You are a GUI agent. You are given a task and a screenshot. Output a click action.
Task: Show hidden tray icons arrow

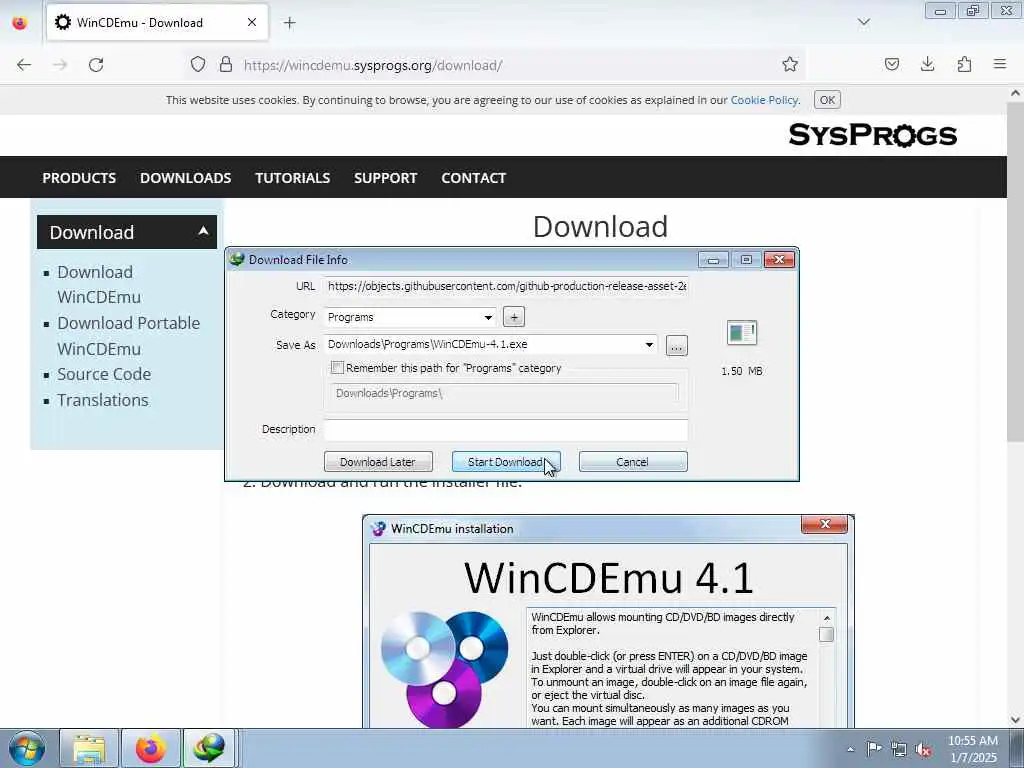(x=850, y=749)
